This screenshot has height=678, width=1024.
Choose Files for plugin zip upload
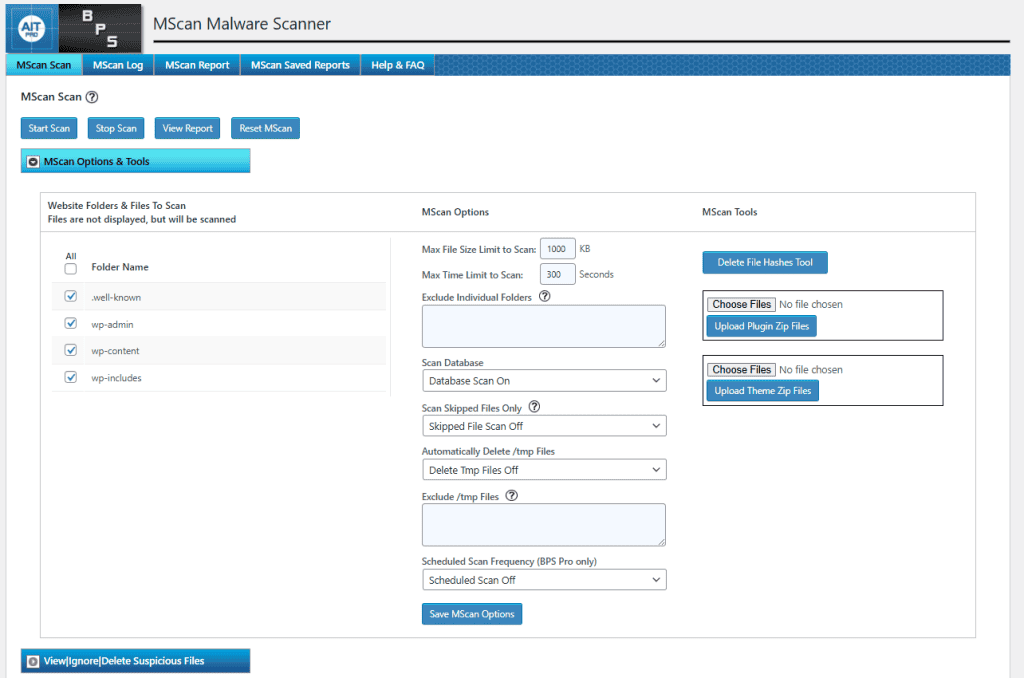click(x=741, y=304)
